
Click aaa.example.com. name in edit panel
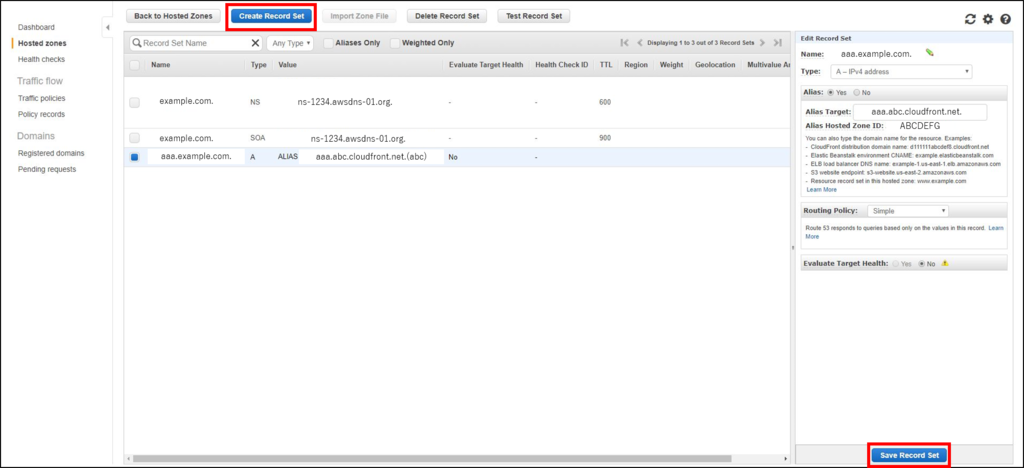click(876, 54)
